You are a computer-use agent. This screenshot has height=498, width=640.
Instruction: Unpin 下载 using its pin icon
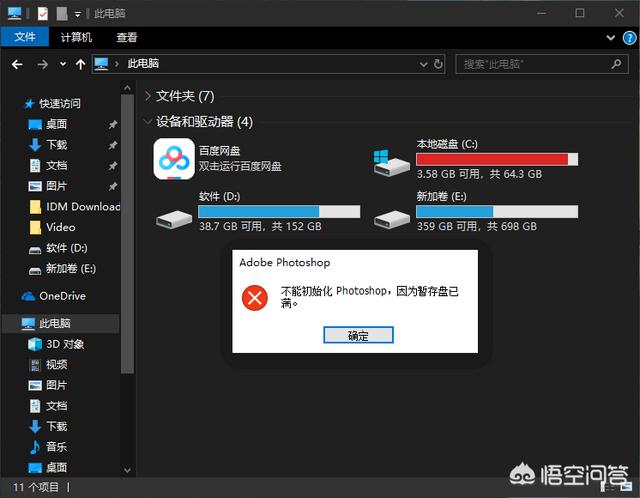pyautogui.click(x=113, y=145)
